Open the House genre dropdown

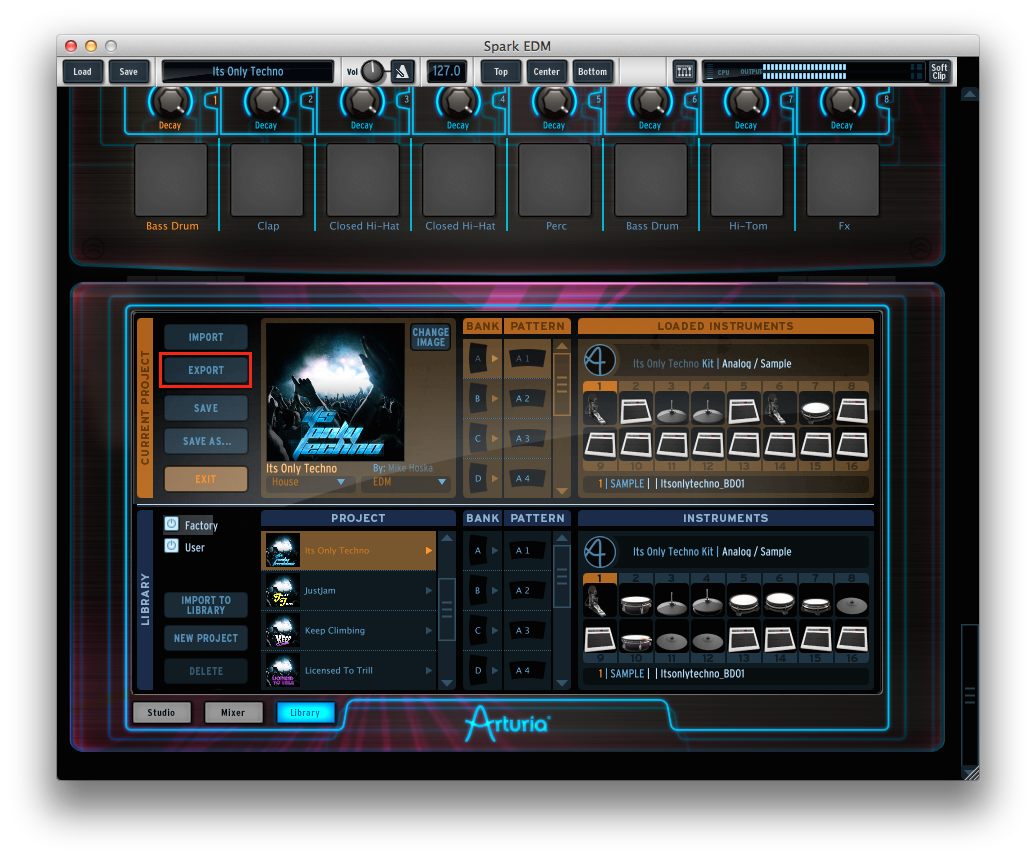point(311,482)
